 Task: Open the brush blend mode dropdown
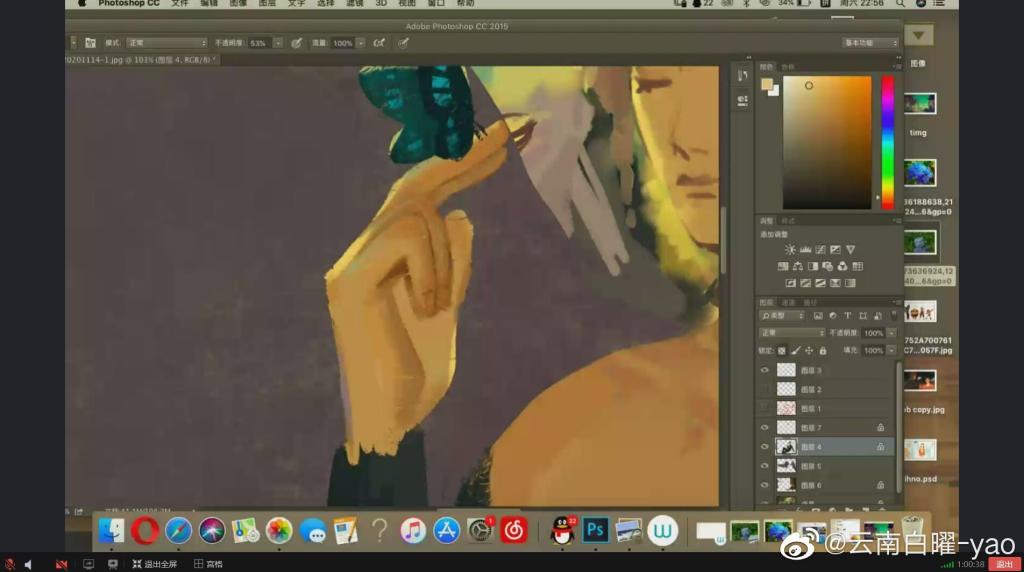click(167, 43)
